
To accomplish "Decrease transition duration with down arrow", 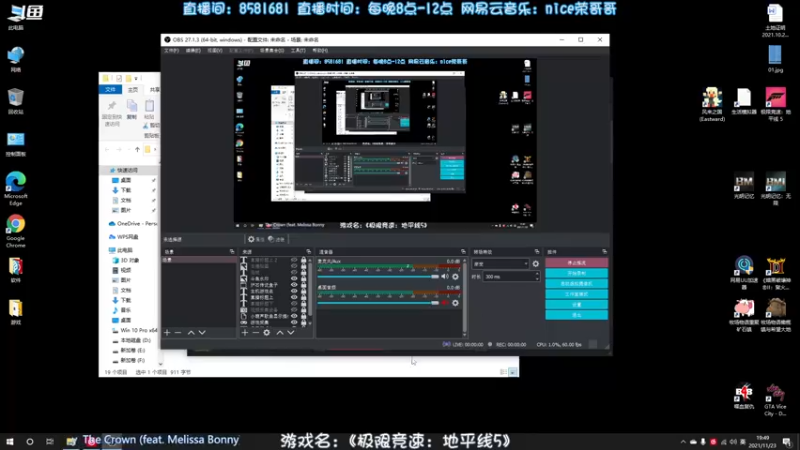I will pyautogui.click(x=537, y=279).
